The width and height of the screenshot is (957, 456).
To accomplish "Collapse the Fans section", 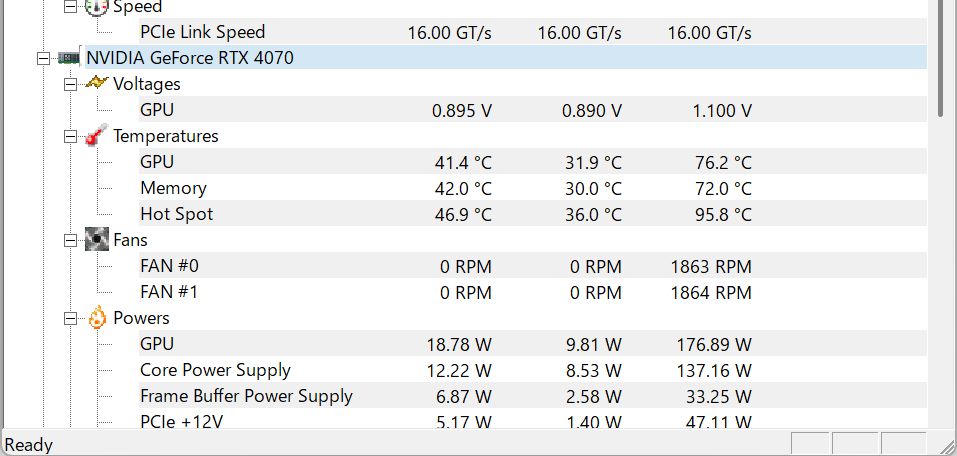I will point(71,240).
